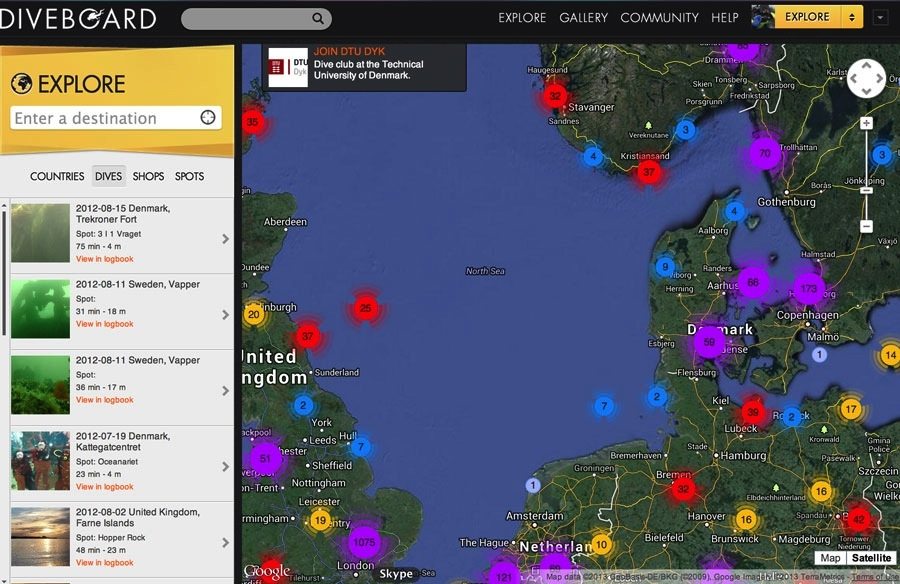Click the blue 7 cluster near Hull

[360, 446]
